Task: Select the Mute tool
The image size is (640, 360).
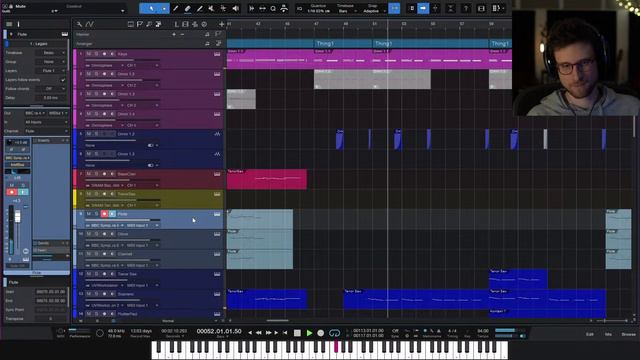Action: click(211, 8)
